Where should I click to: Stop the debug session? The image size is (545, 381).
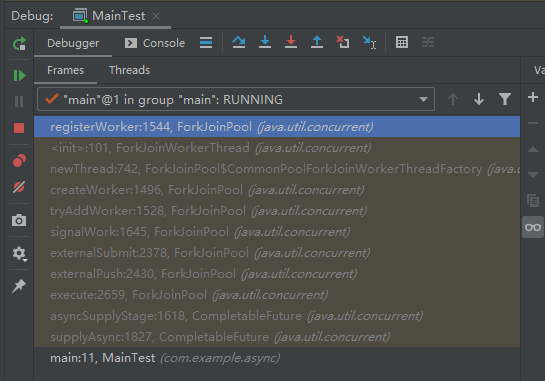19,128
